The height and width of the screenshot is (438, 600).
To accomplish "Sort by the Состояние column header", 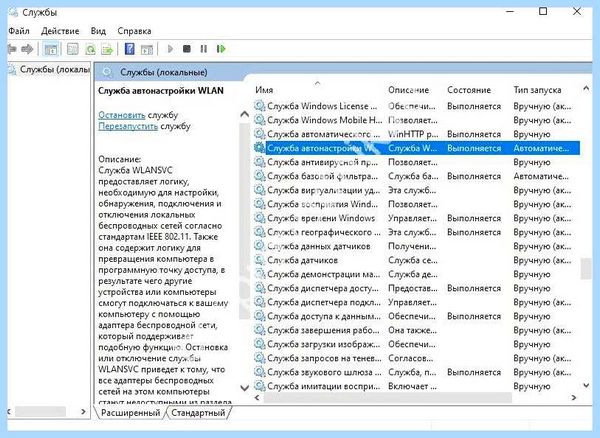I will tap(469, 90).
